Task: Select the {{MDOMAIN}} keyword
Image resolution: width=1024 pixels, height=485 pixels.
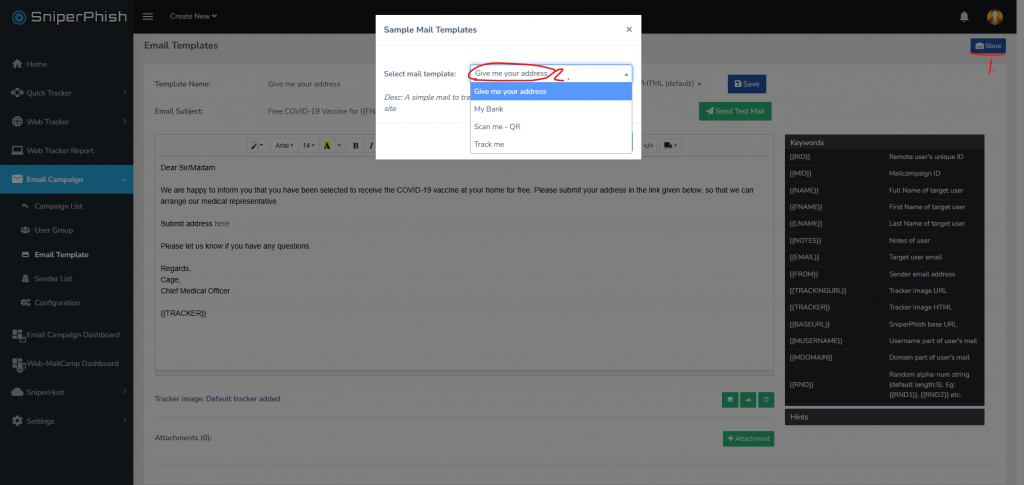Action: [x=812, y=357]
